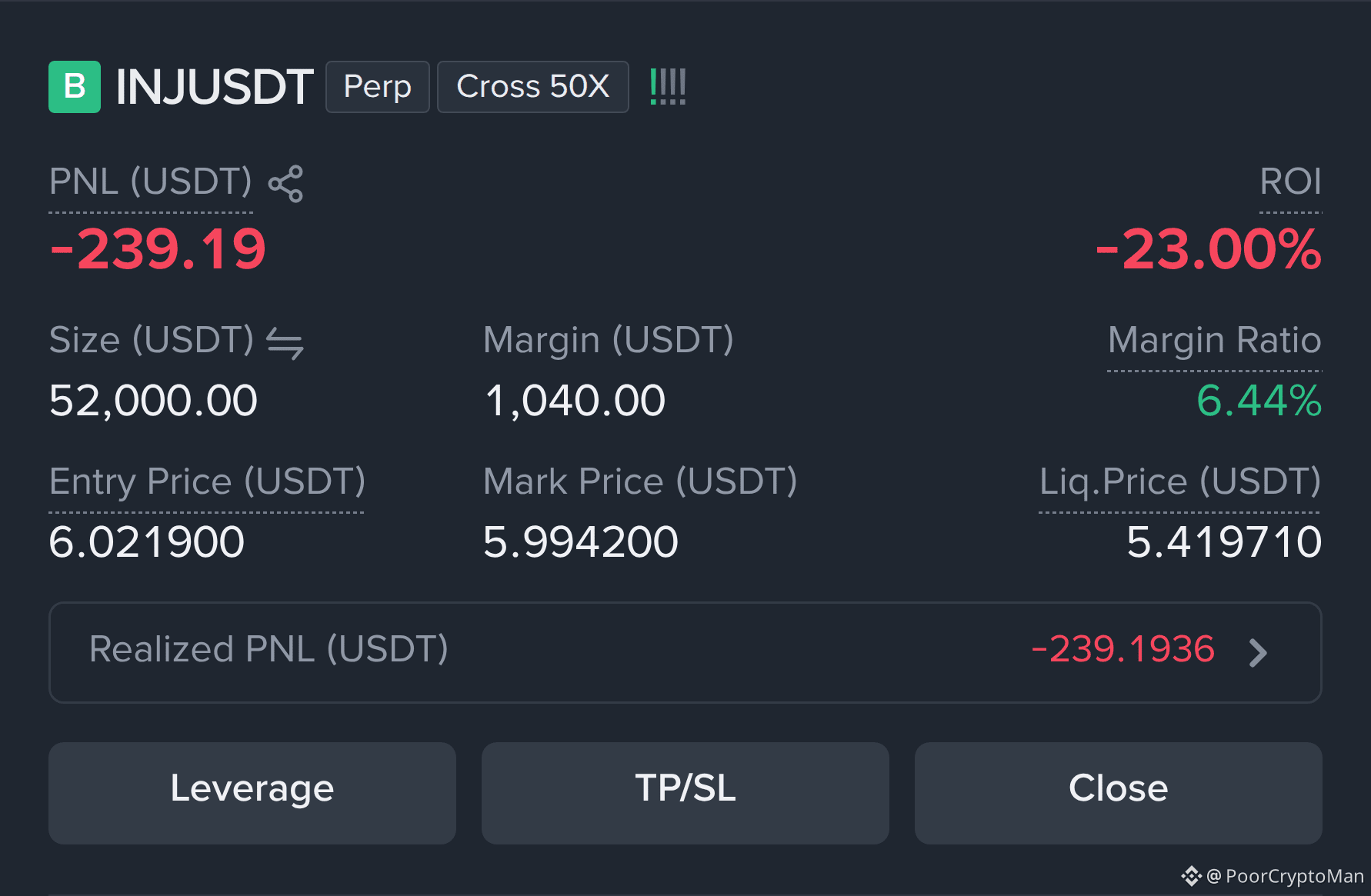Open the Cross 50X margin mode selector
This screenshot has width=1371, height=896.
pos(533,87)
